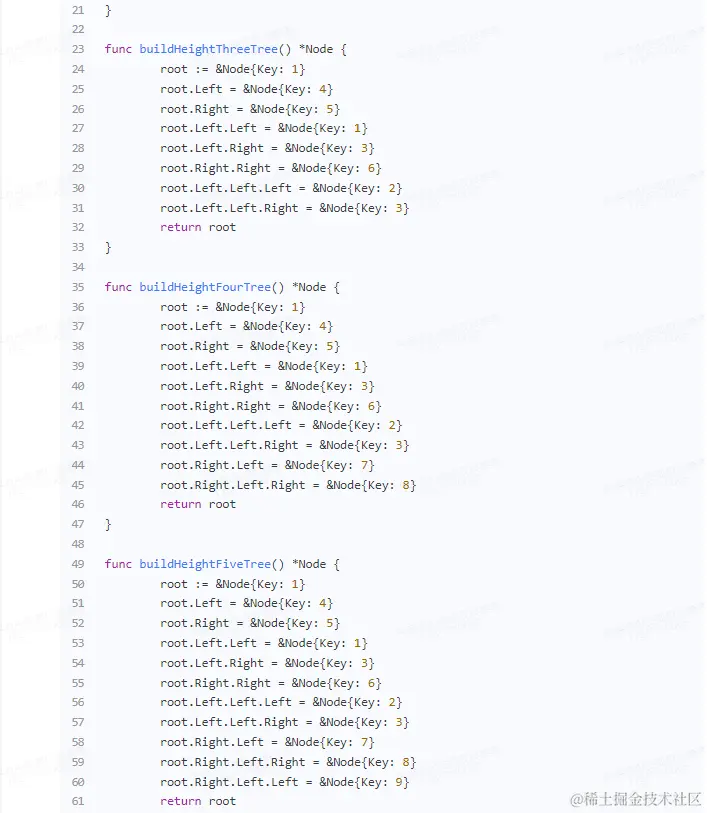
Task: Click root := &Node{Key: 1} on line 36
Action: (233, 307)
